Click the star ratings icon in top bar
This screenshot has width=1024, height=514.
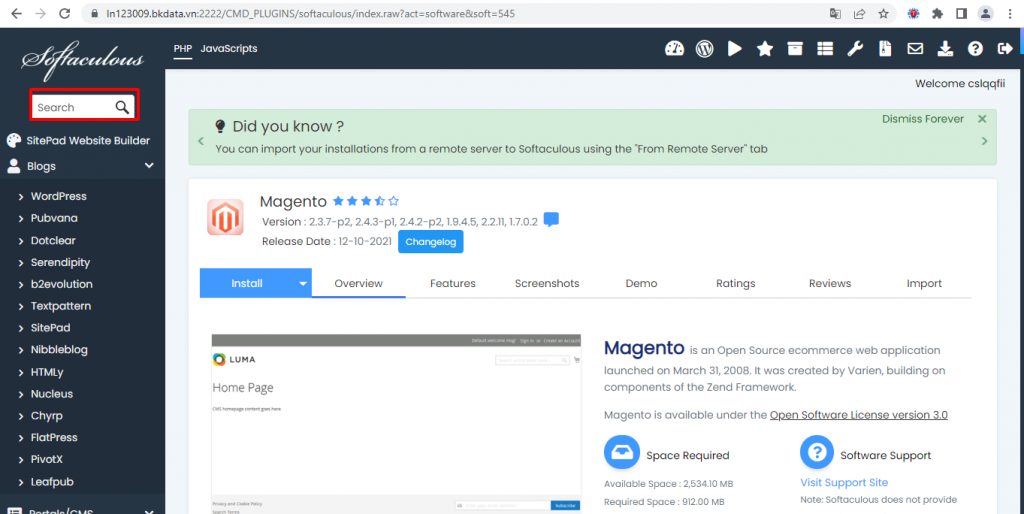[765, 48]
